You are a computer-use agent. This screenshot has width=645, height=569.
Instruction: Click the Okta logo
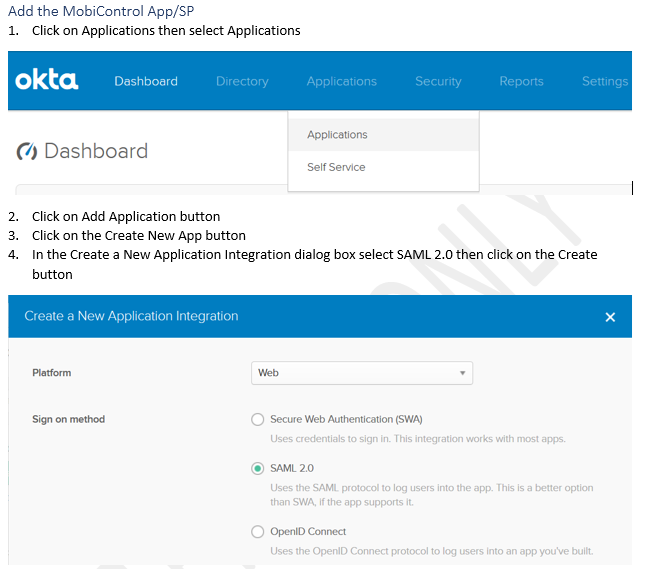click(x=47, y=81)
